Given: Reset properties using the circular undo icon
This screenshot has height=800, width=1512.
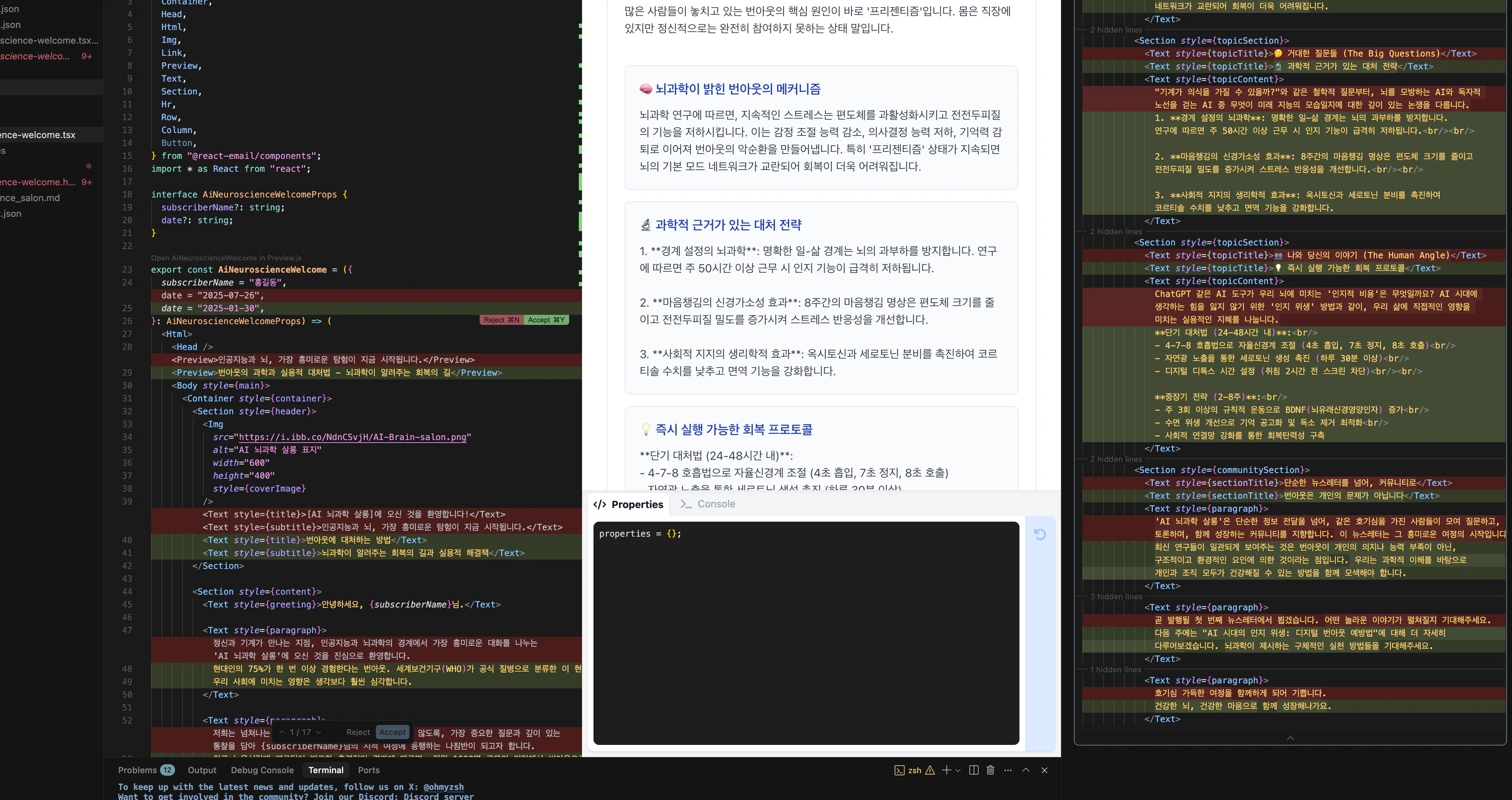Looking at the screenshot, I should pos(1041,534).
